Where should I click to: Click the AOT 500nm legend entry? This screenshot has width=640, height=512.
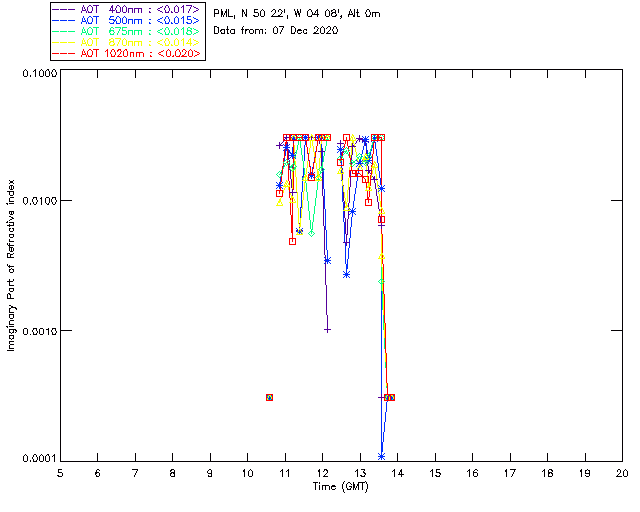(127, 20)
